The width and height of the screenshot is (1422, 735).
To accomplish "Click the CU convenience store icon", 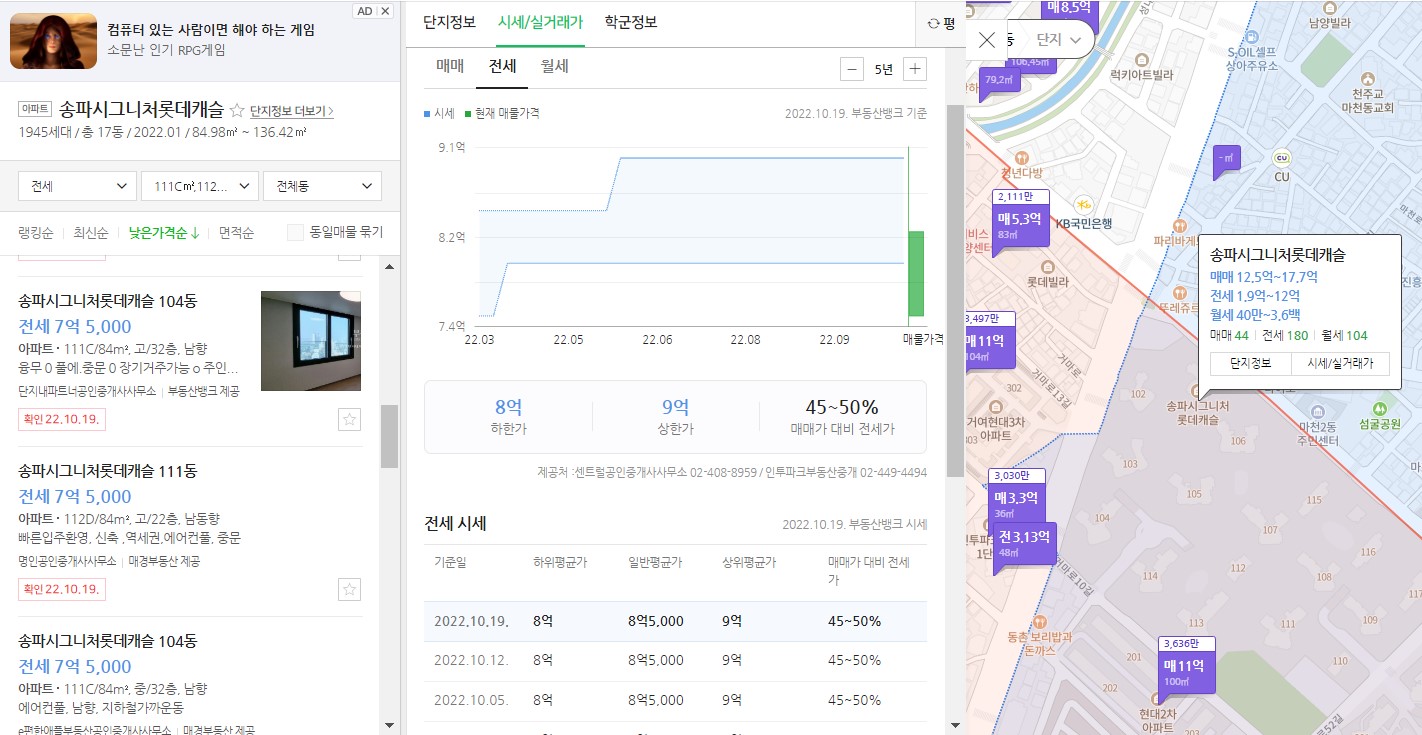I will [x=1282, y=158].
